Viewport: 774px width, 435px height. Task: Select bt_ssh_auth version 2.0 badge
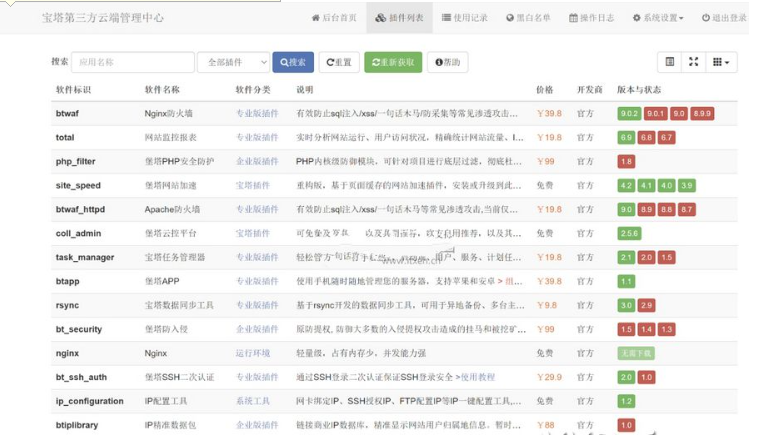click(626, 377)
